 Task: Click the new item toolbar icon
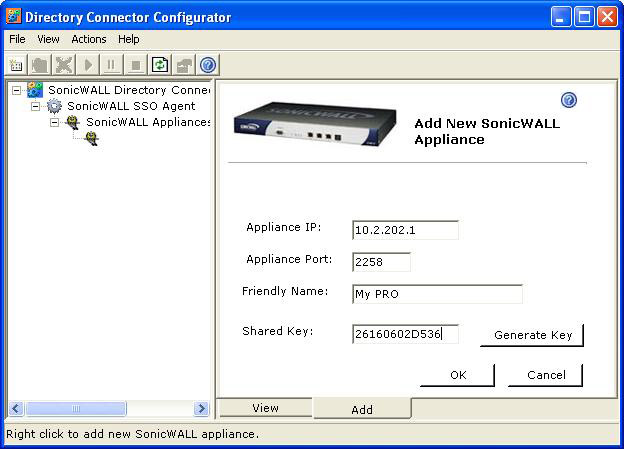coord(16,64)
